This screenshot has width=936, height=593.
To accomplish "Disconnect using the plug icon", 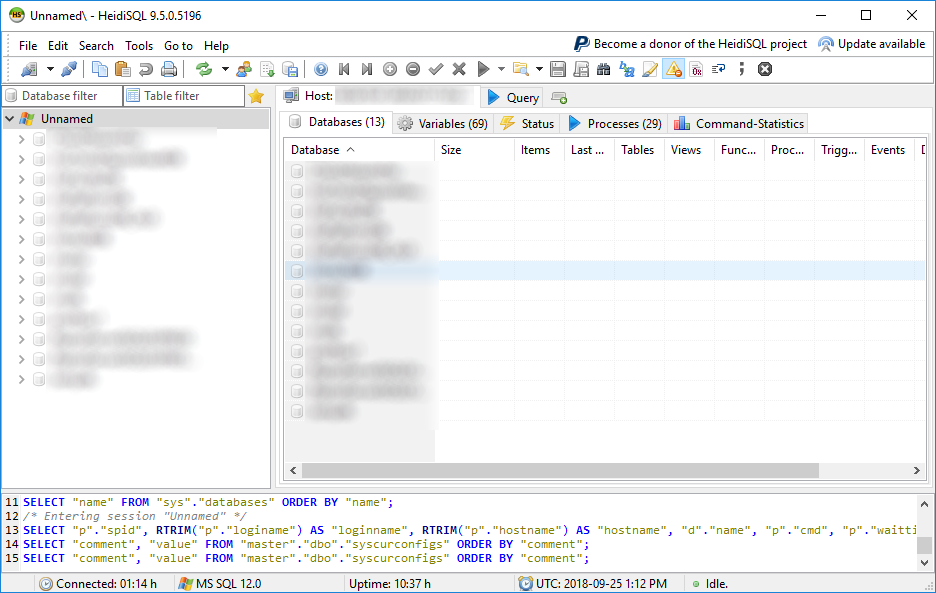I will [x=68, y=69].
